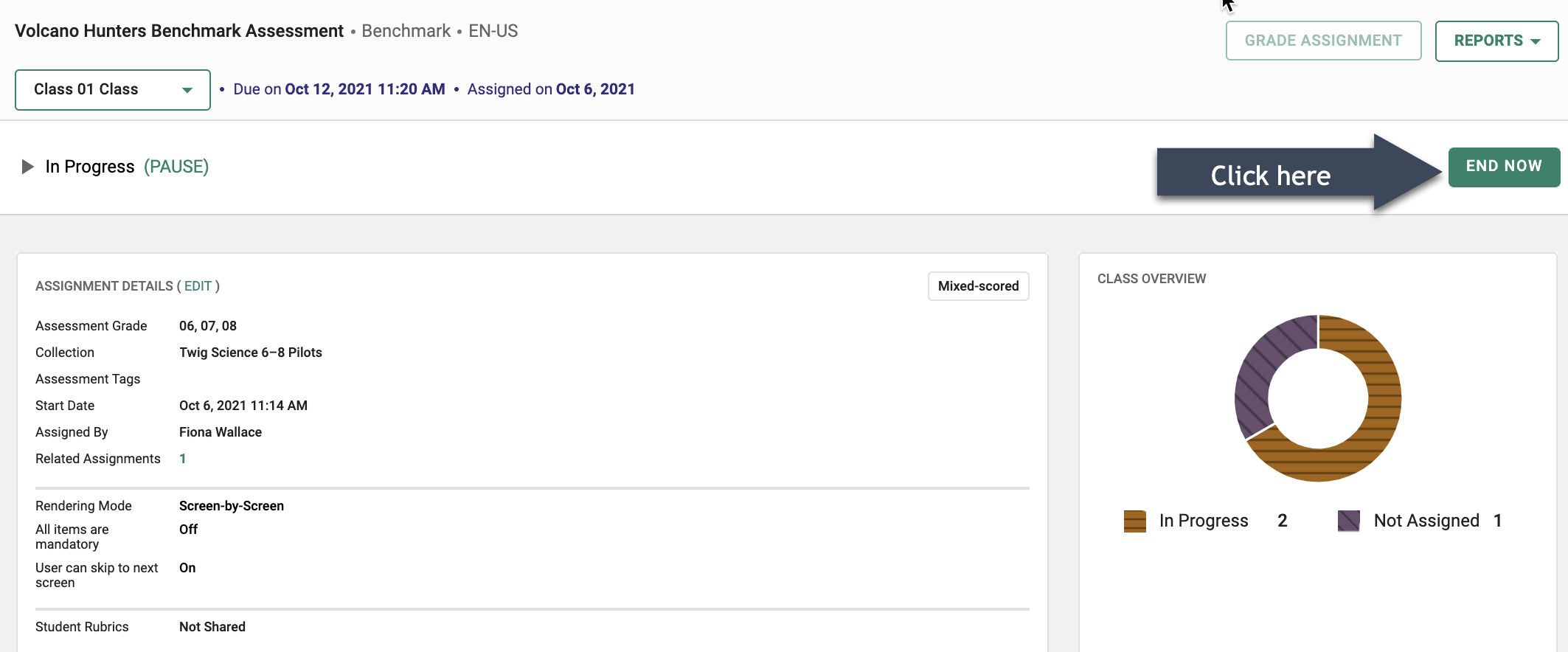Click EDIT in Assignment Details
This screenshot has width=1568, height=652.
[198, 286]
